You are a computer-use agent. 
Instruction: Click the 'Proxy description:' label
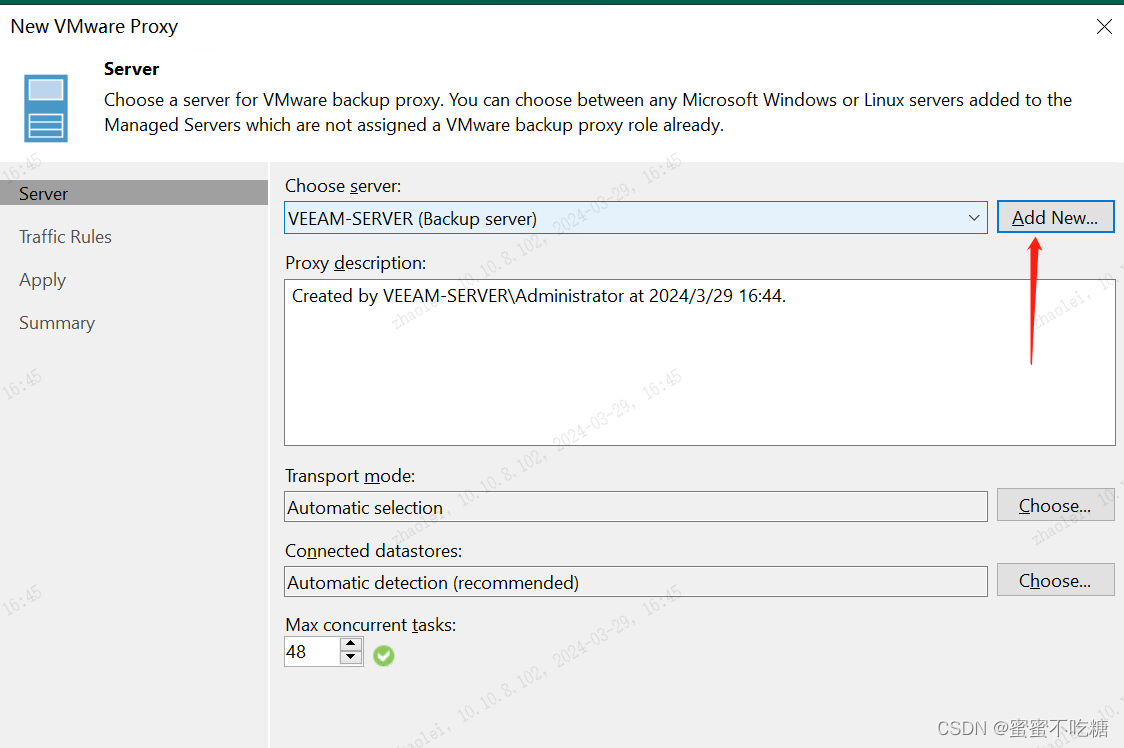point(356,263)
